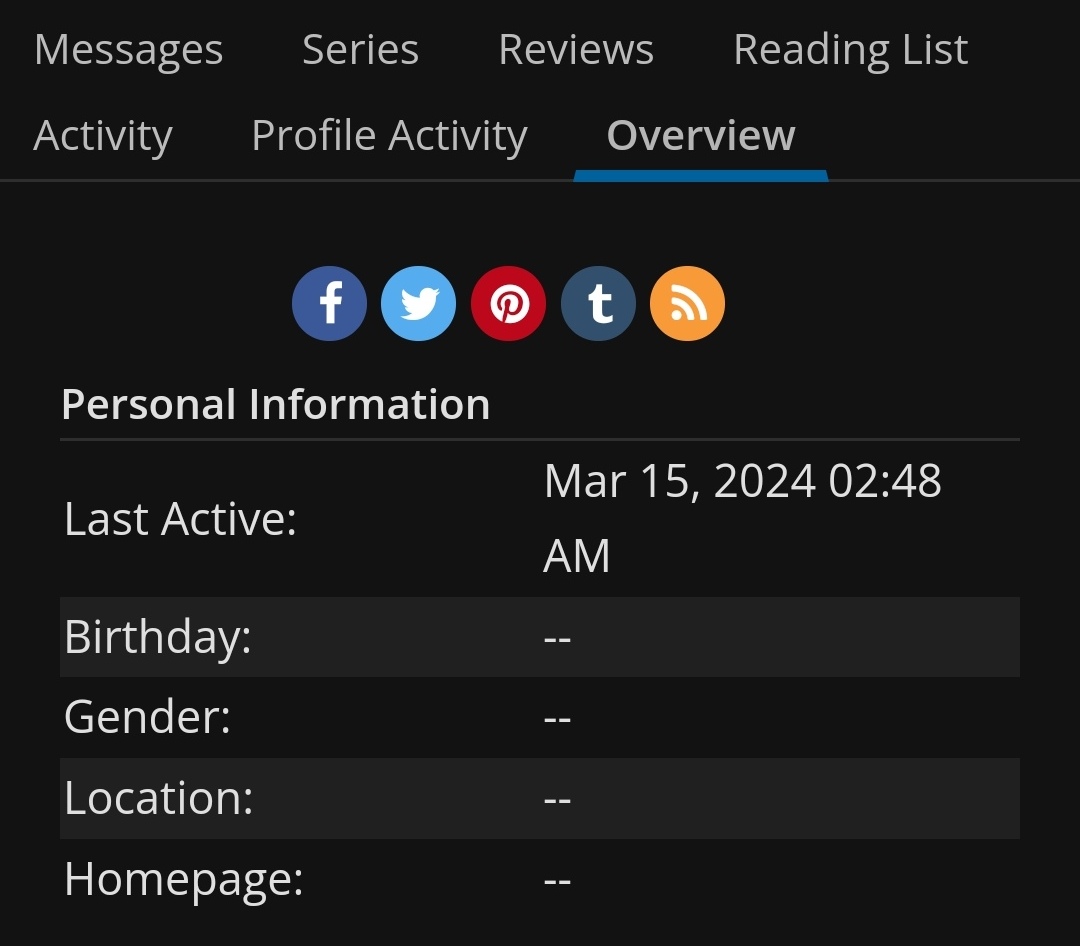Click the Birthday row label
This screenshot has height=946, width=1080.
coord(157,637)
